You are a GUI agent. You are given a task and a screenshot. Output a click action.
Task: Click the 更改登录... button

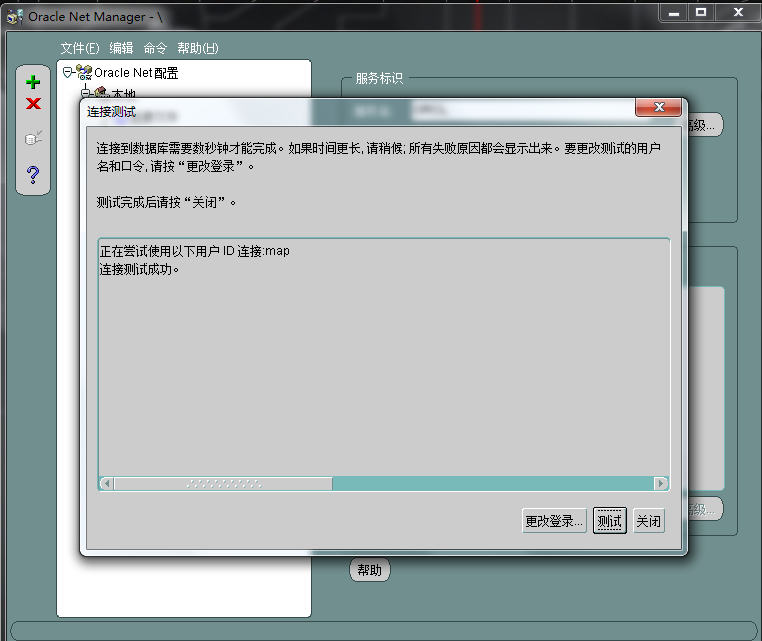coord(554,521)
